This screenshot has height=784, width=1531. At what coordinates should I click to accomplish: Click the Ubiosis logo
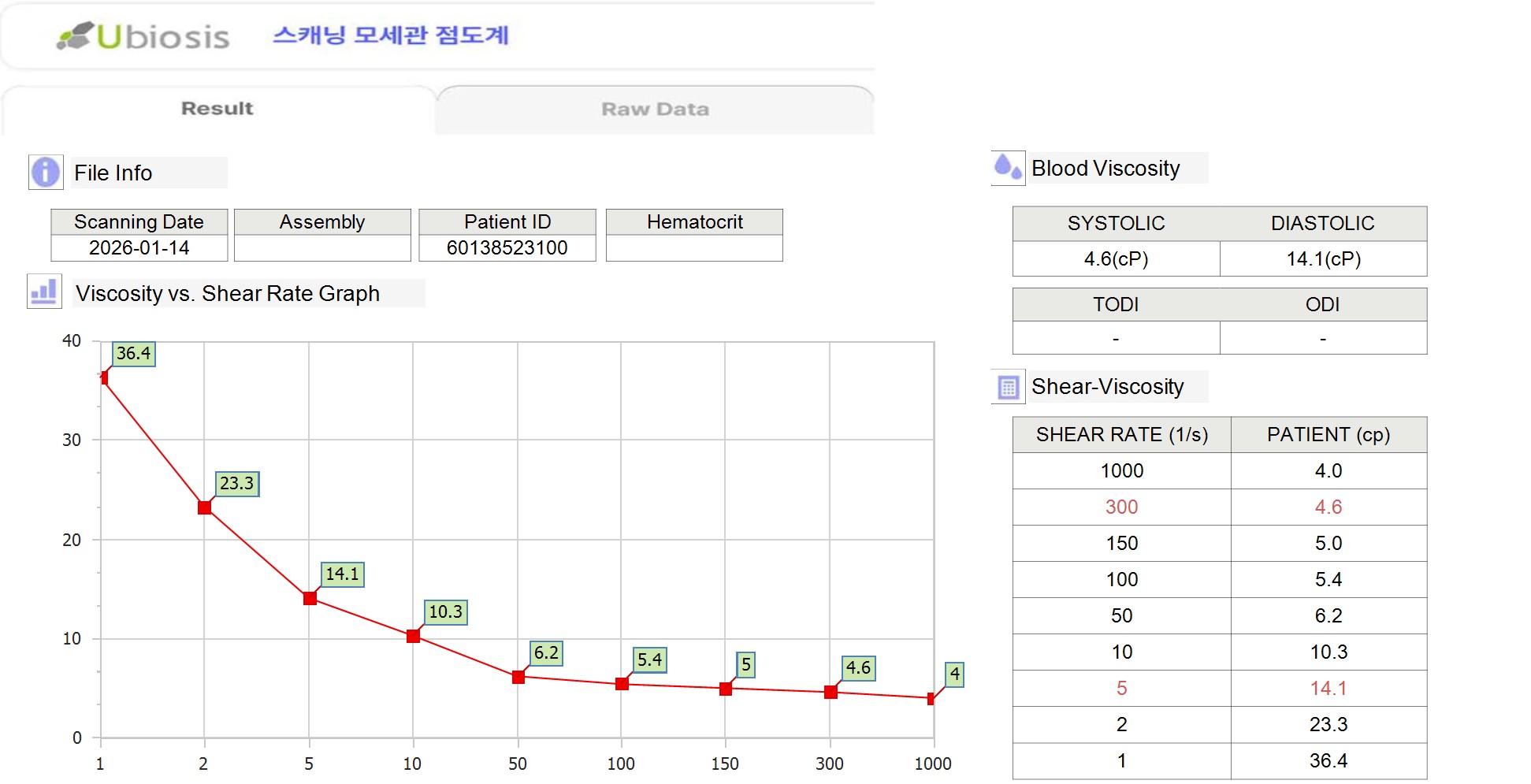click(x=143, y=36)
